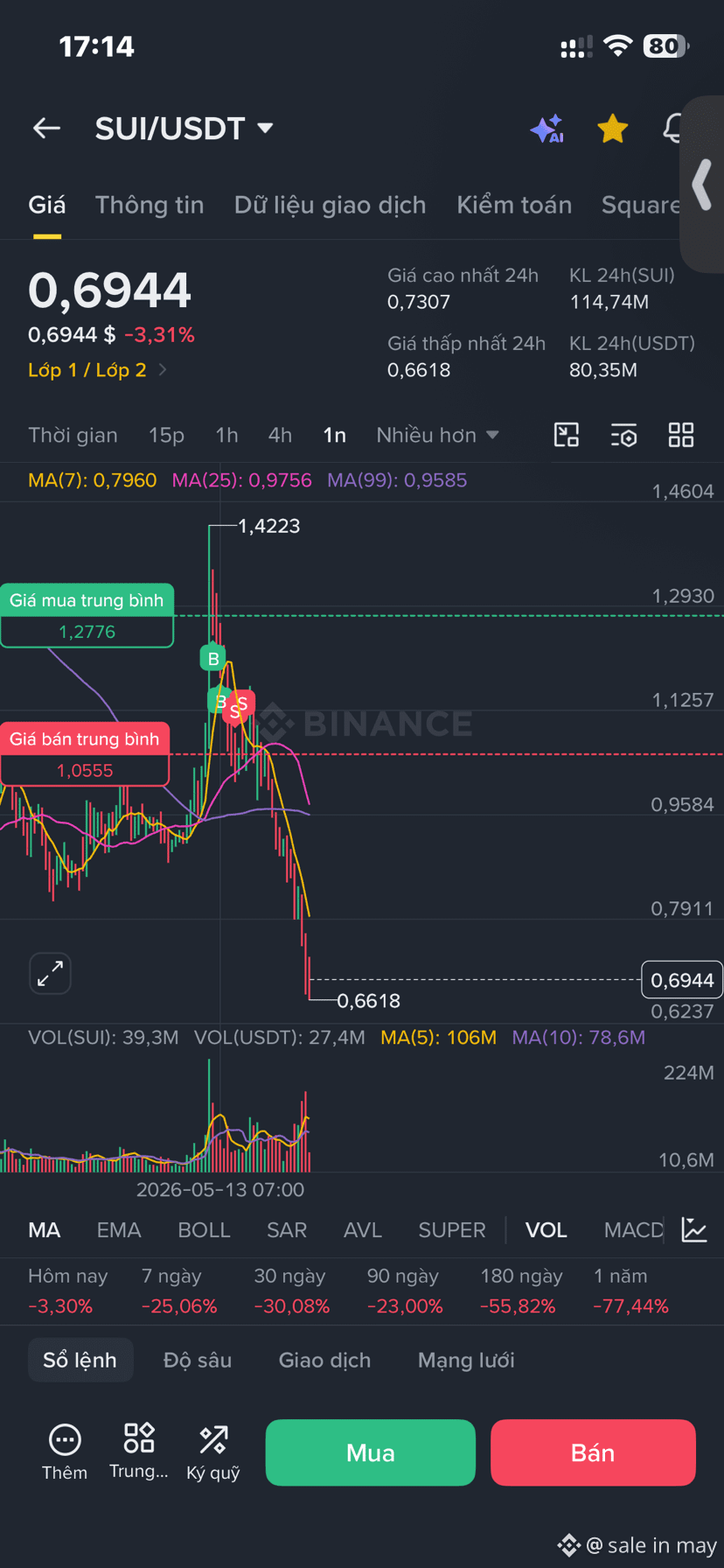This screenshot has width=724, height=1568.
Task: Tap the fullscreen expand chart icon
Action: coord(50,973)
